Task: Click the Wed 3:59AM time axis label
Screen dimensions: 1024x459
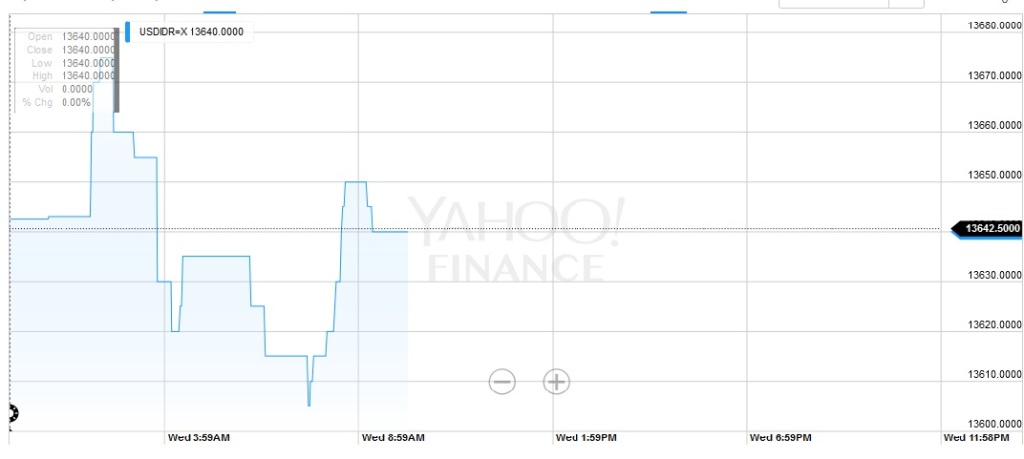Action: tap(198, 438)
